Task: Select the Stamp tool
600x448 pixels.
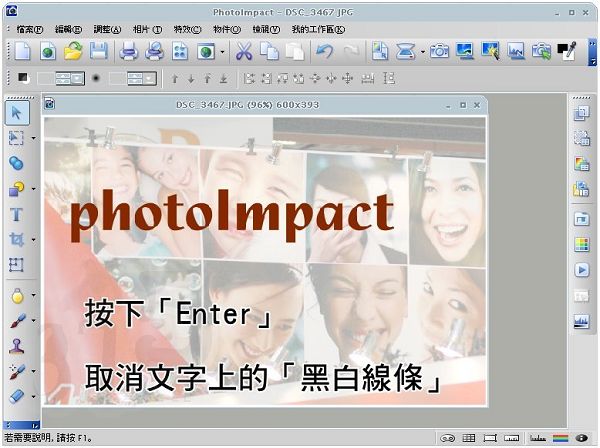Action: pyautogui.click(x=17, y=346)
